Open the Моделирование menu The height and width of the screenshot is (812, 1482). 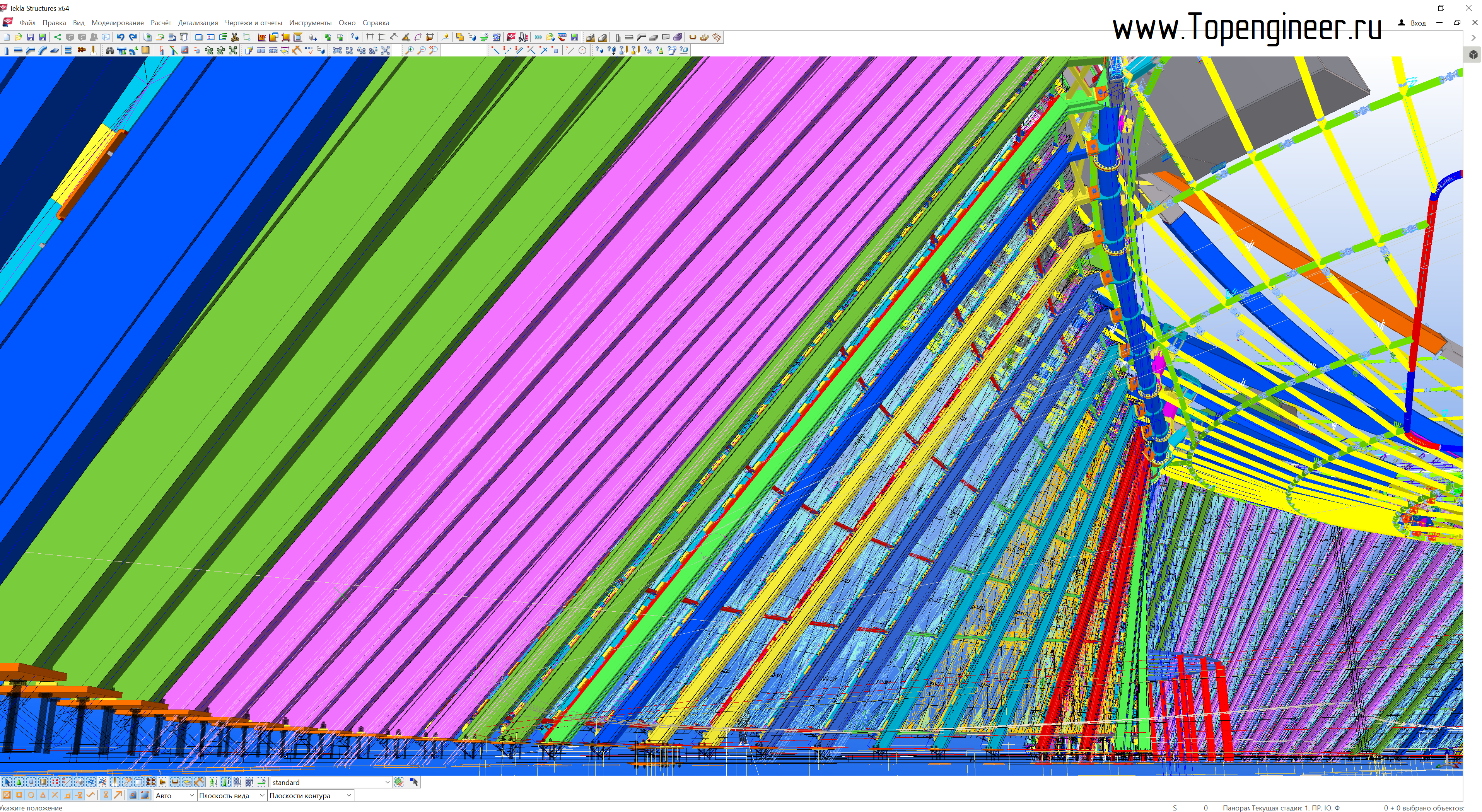(117, 22)
